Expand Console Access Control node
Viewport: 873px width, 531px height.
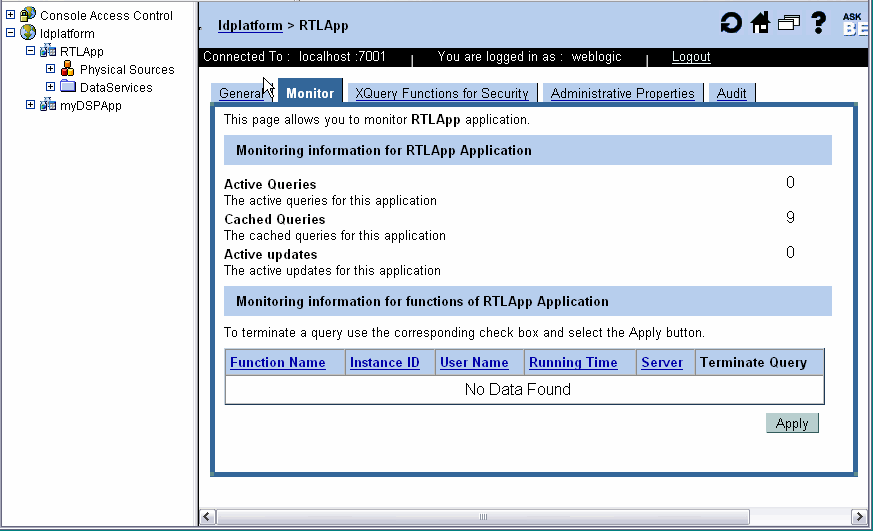coord(11,15)
